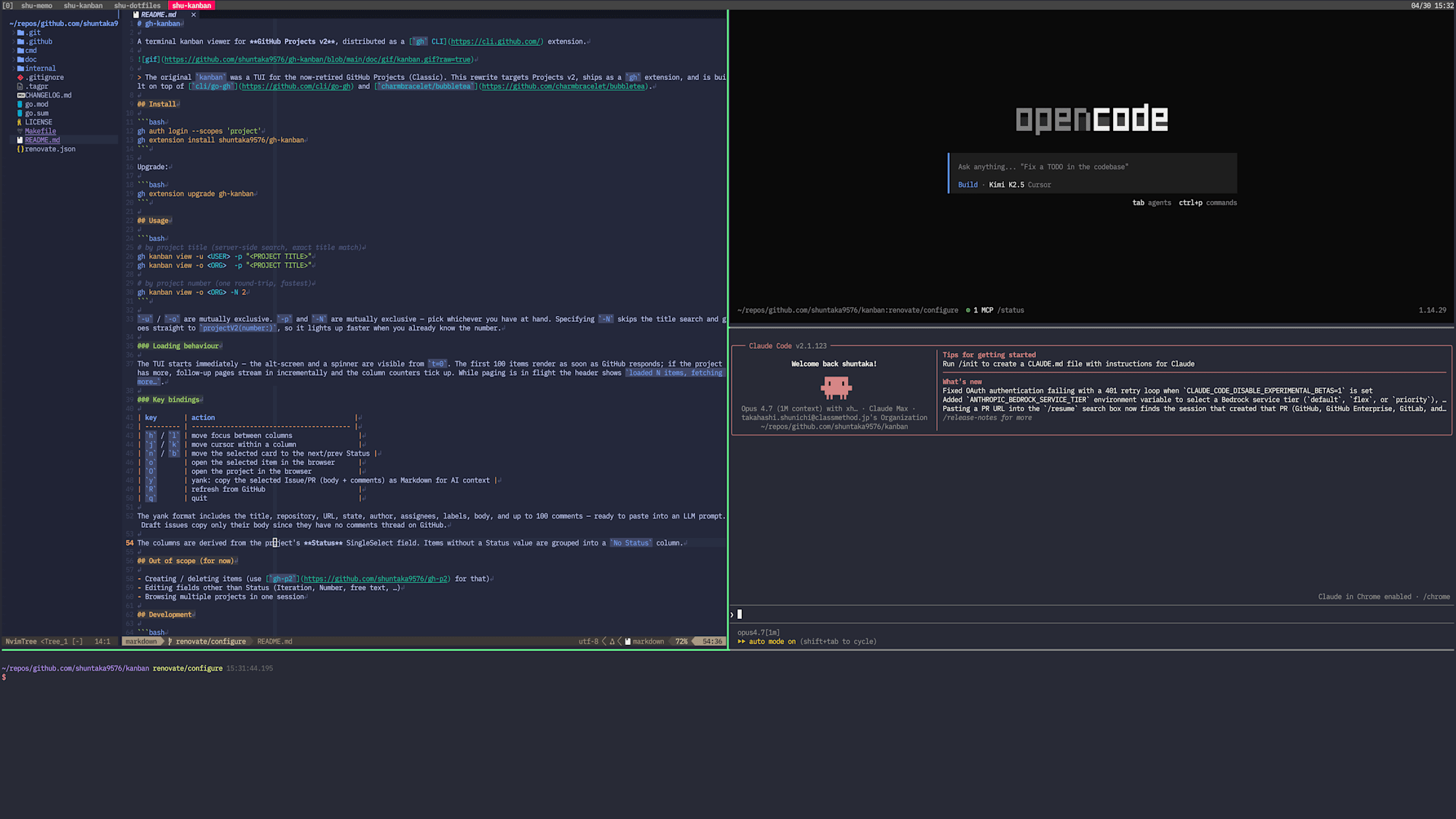The width and height of the screenshot is (1456, 819).
Task: Click the tmux session index [0]
Action: click(x=7, y=5)
